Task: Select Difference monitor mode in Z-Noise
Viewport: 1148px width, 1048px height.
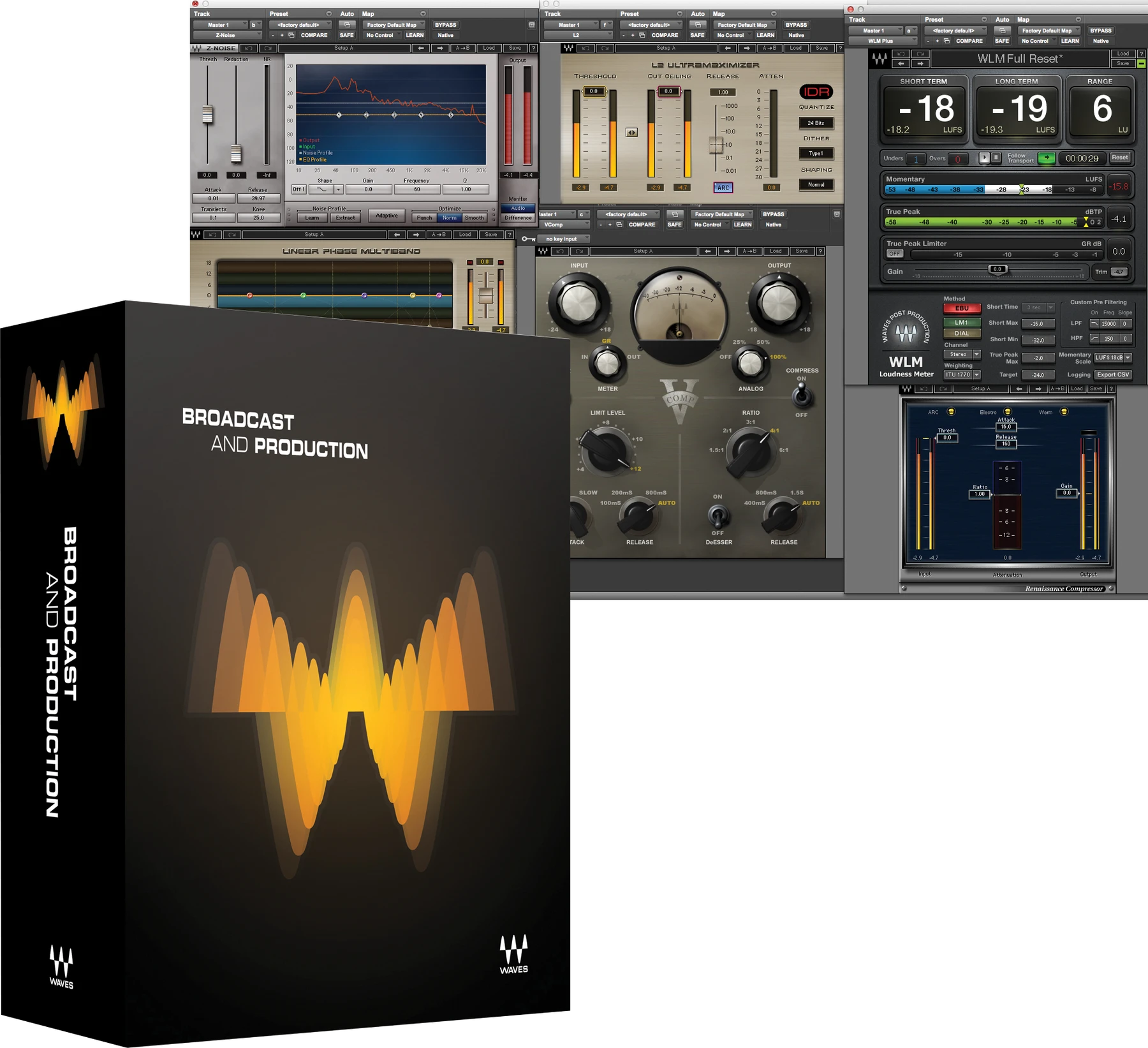Action: [x=518, y=218]
